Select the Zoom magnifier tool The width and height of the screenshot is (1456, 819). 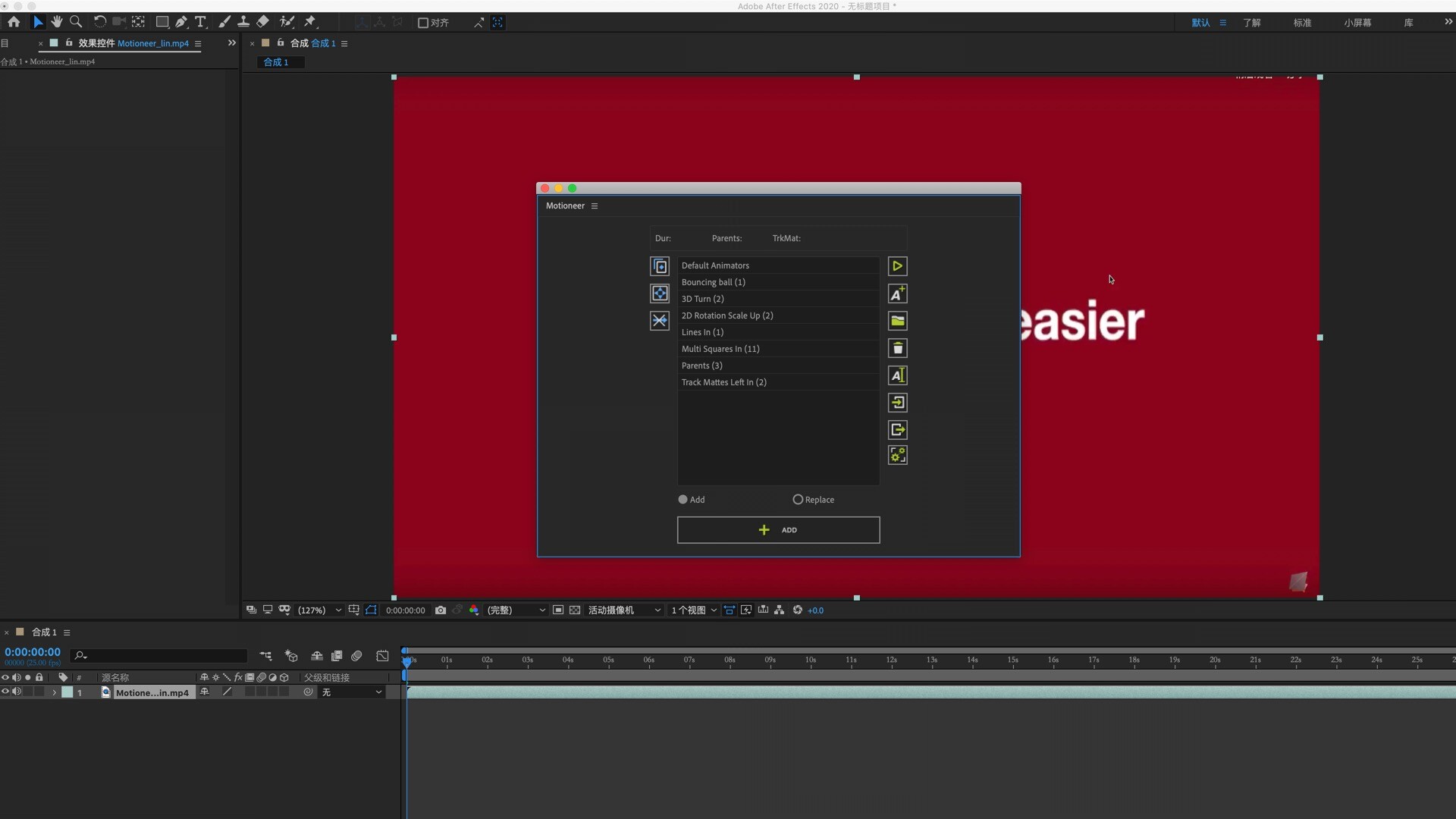[76, 22]
